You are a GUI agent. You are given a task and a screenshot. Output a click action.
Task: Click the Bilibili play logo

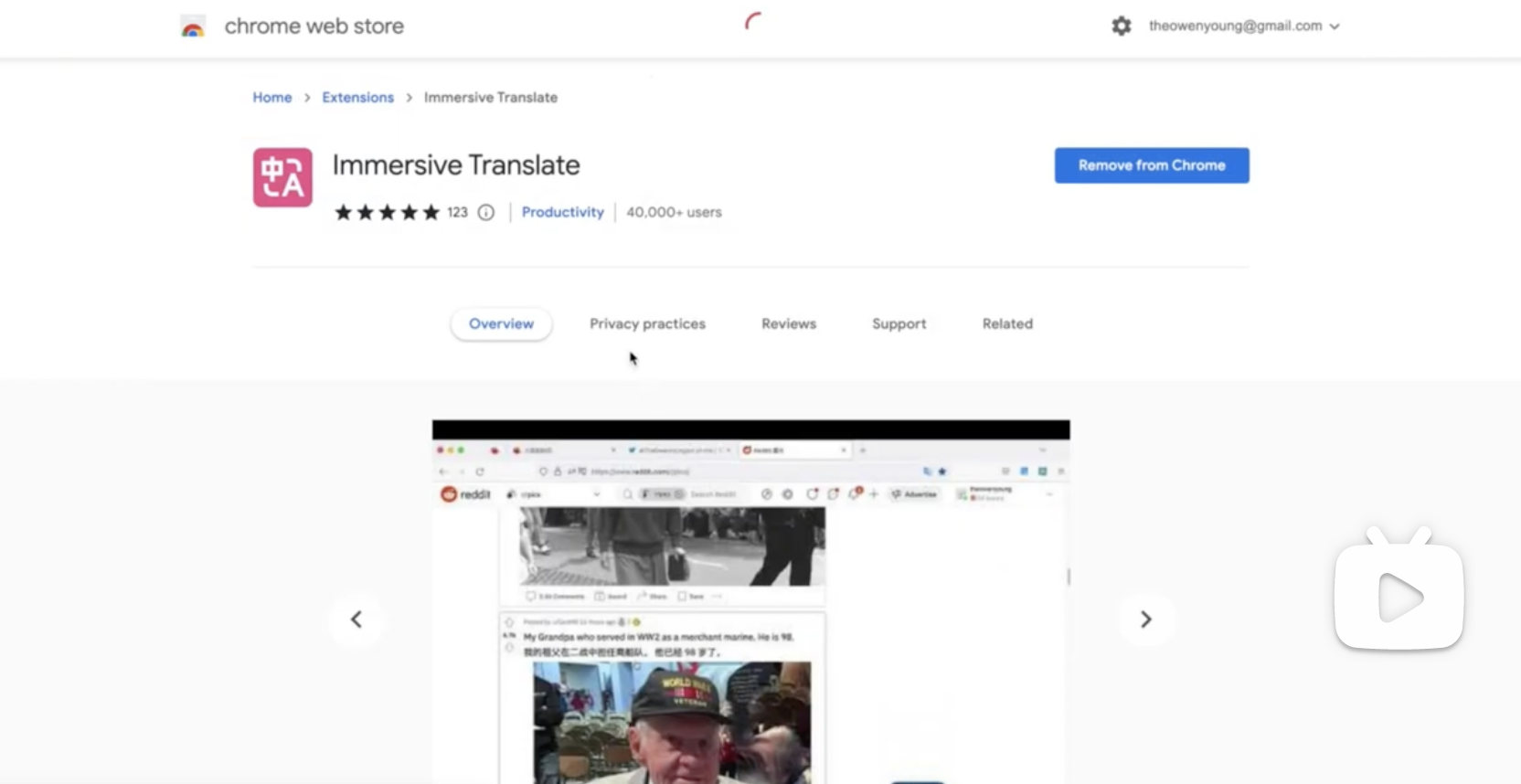pos(1399,589)
